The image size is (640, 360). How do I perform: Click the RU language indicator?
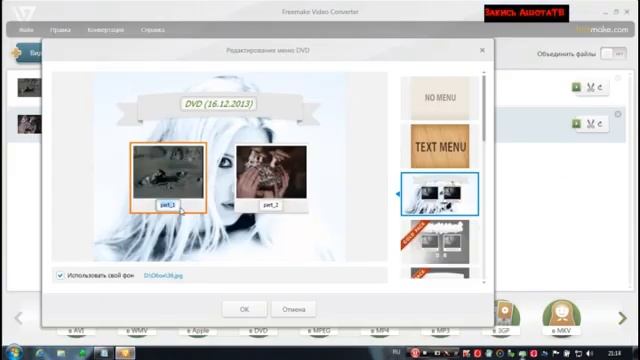click(x=396, y=352)
